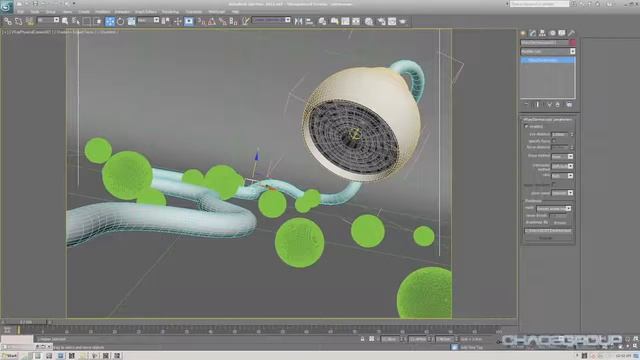This screenshot has height=360, width=640.
Task: Activate the Select and Scale tool
Action: 131,21
